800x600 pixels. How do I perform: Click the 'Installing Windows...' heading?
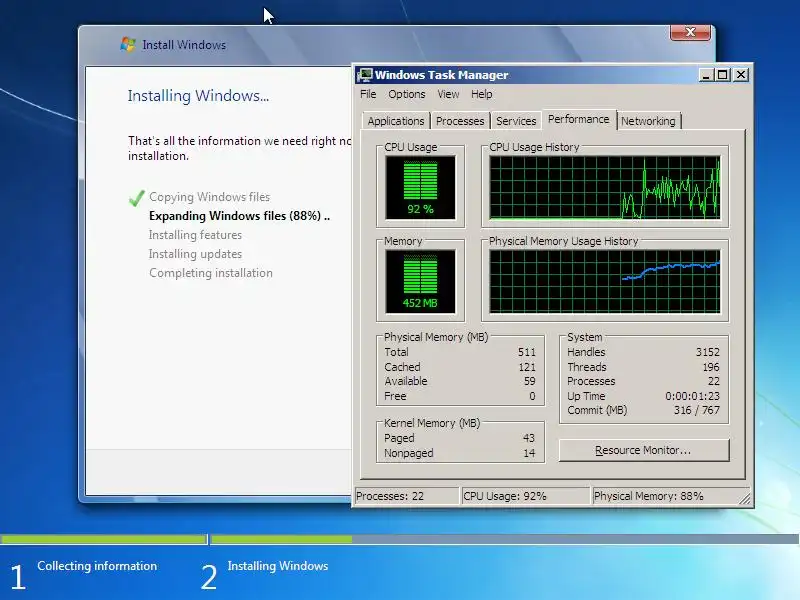tap(198, 96)
